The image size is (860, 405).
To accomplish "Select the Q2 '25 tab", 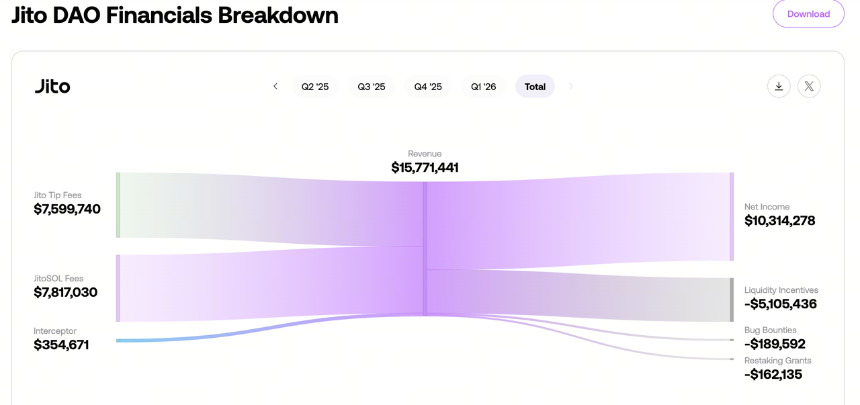I will click(315, 86).
